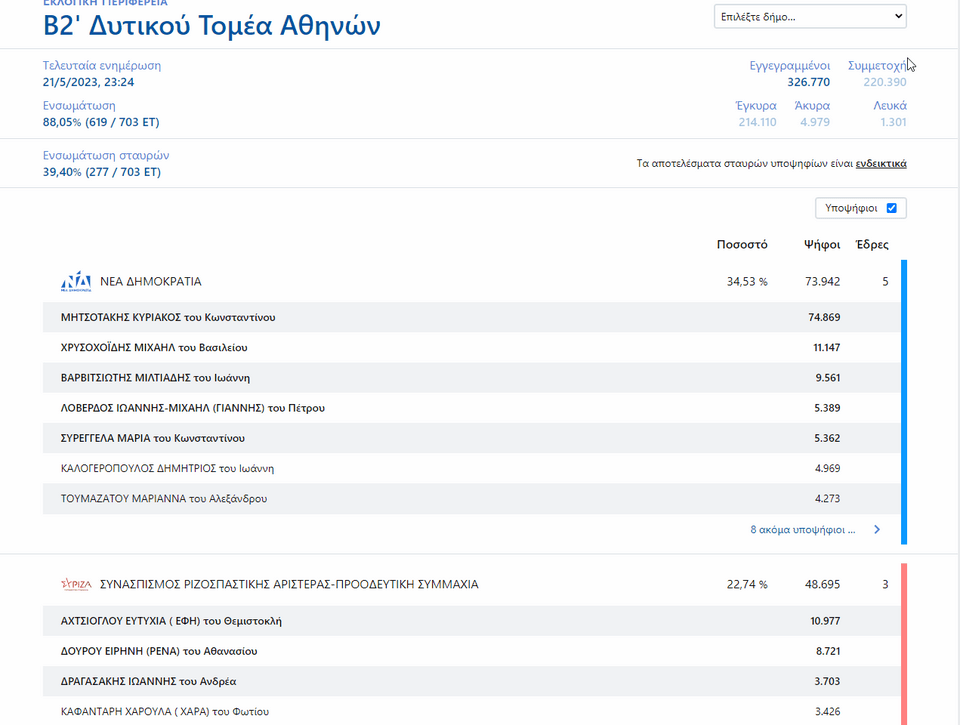The height and width of the screenshot is (725, 960).
Task: Click the chevron next to 8 ακόμα υποψήφιοι
Action: point(877,530)
